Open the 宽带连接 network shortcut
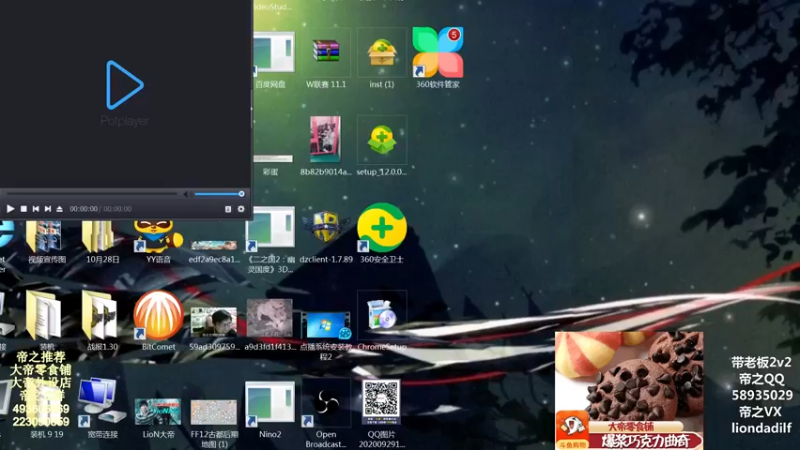Viewport: 800px width, 450px height. tap(102, 408)
